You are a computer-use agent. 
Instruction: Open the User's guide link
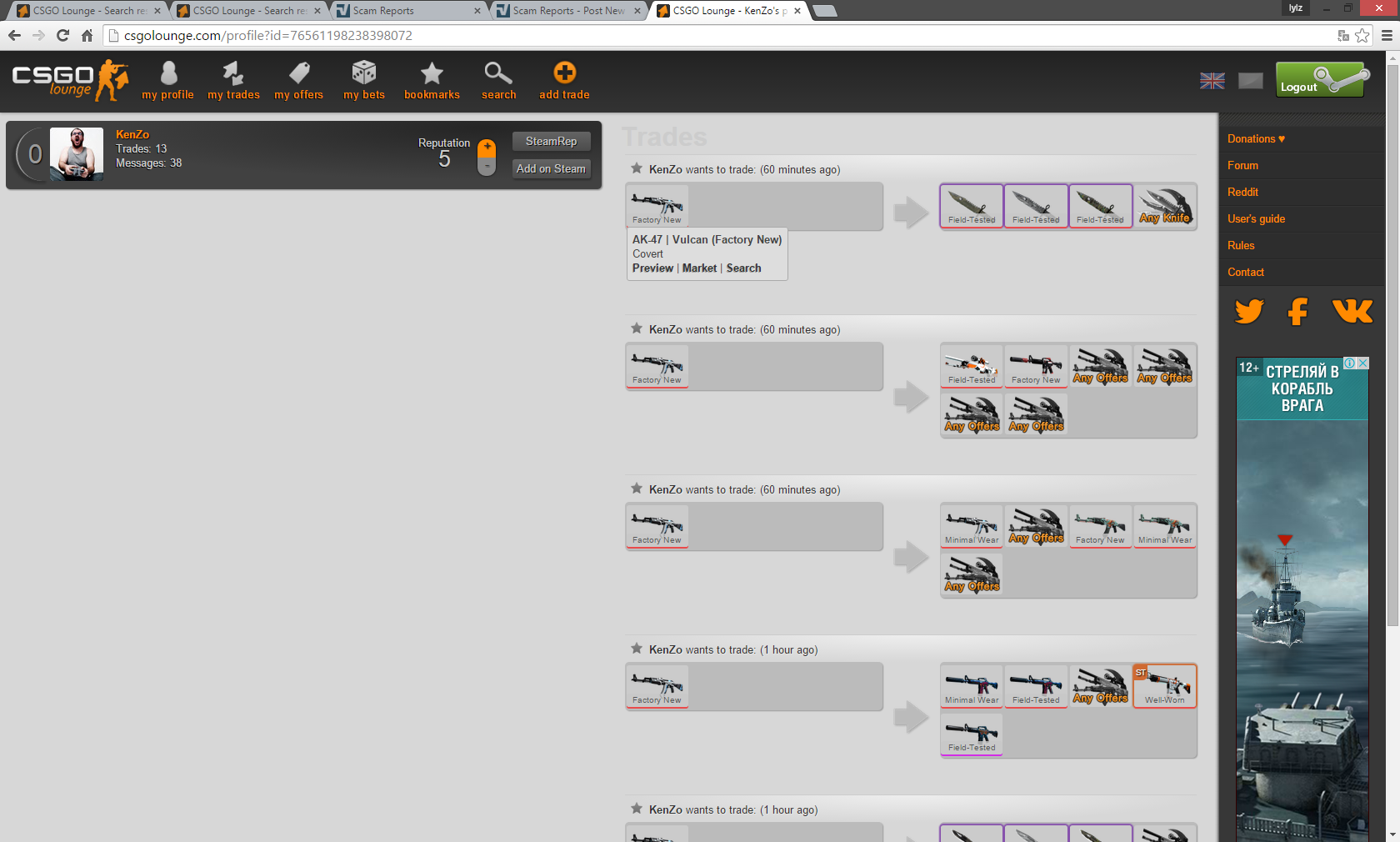pos(1256,219)
